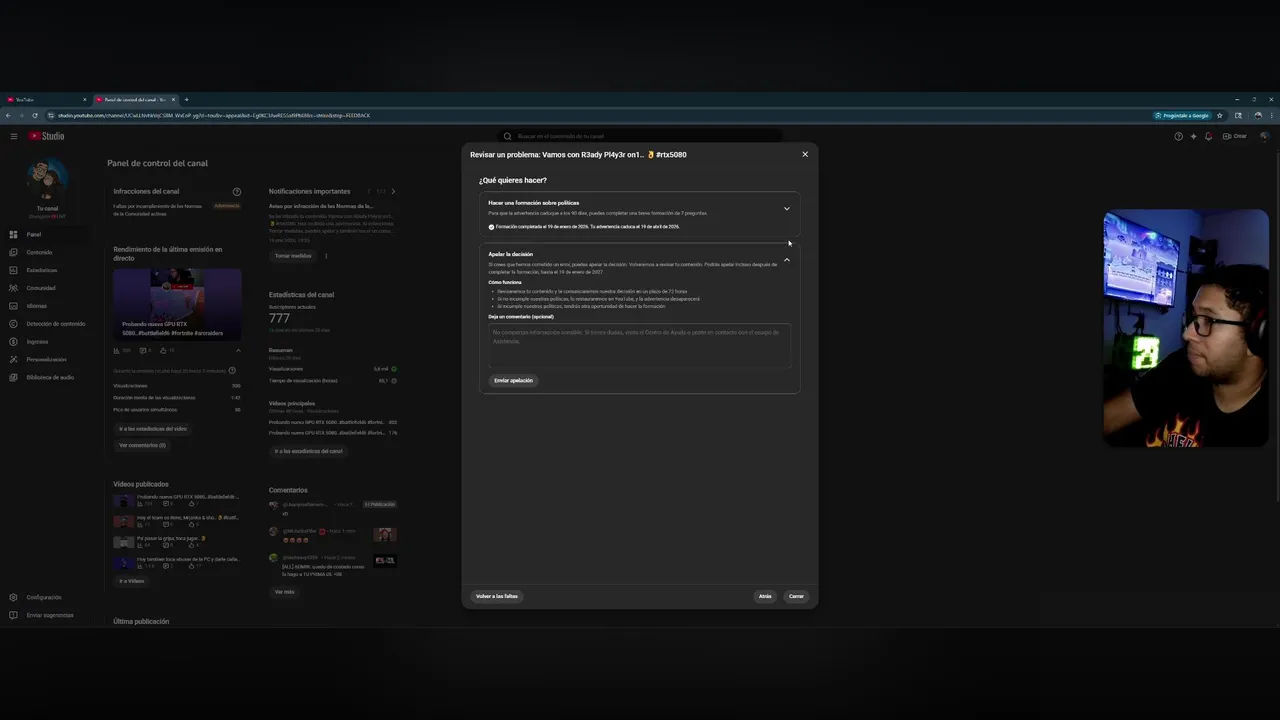
Task: Click Pregúntale a Google chip
Action: click(x=1182, y=116)
